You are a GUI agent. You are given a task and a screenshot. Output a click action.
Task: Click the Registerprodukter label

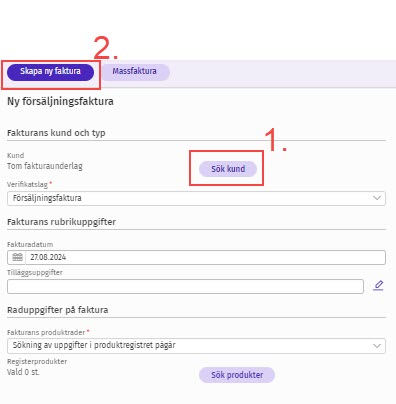(37, 361)
